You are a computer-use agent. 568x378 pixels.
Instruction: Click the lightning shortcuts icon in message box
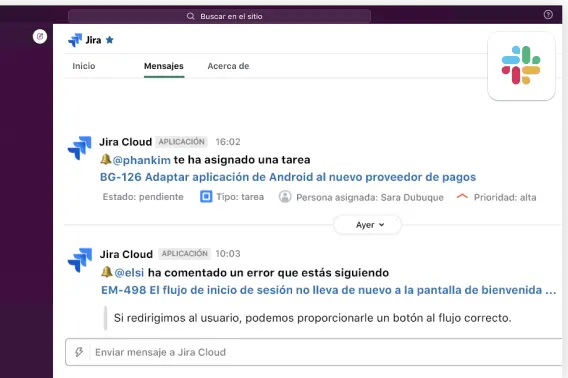[x=79, y=352]
